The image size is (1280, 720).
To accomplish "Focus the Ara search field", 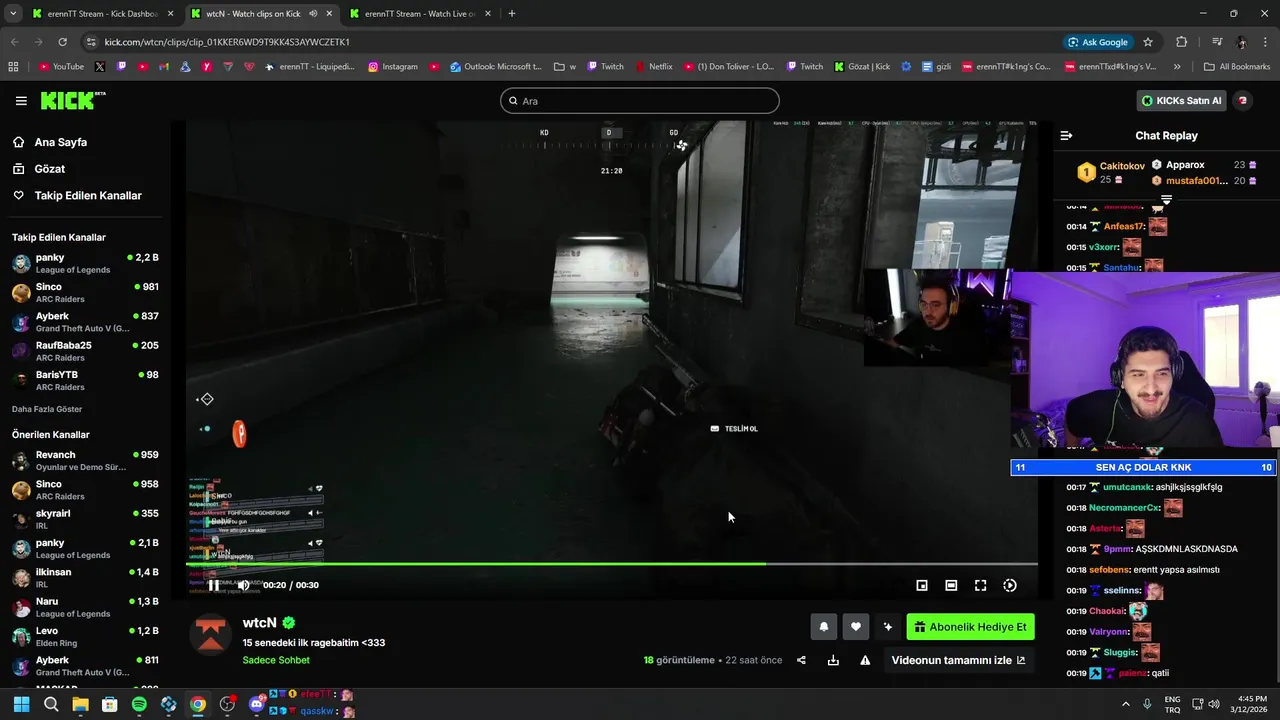I will tap(640, 101).
